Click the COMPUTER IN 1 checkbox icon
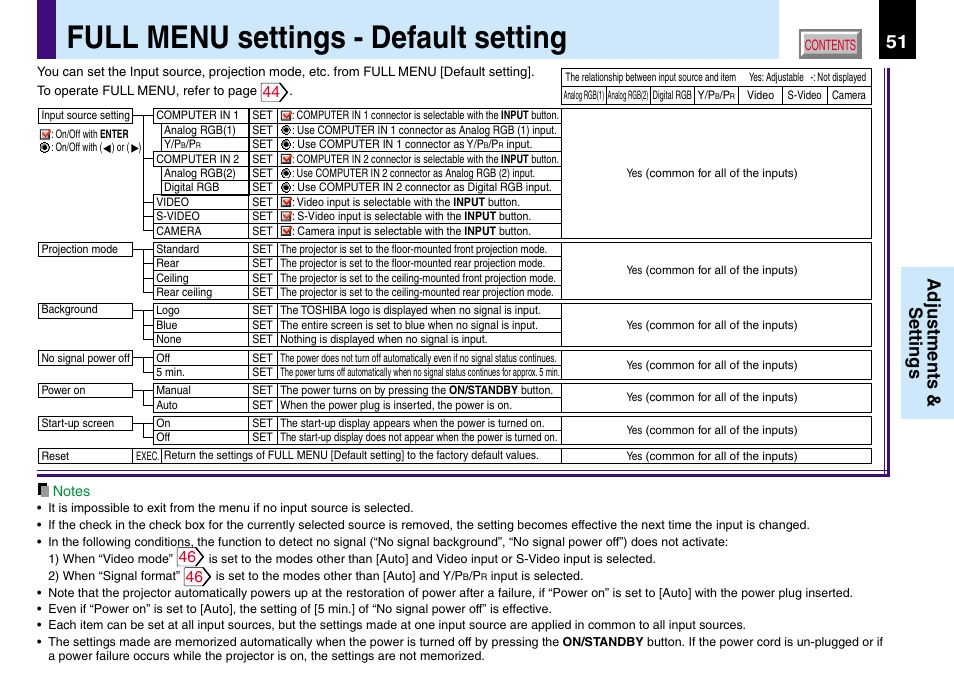This screenshot has width=954, height=676. pyautogui.click(x=286, y=116)
